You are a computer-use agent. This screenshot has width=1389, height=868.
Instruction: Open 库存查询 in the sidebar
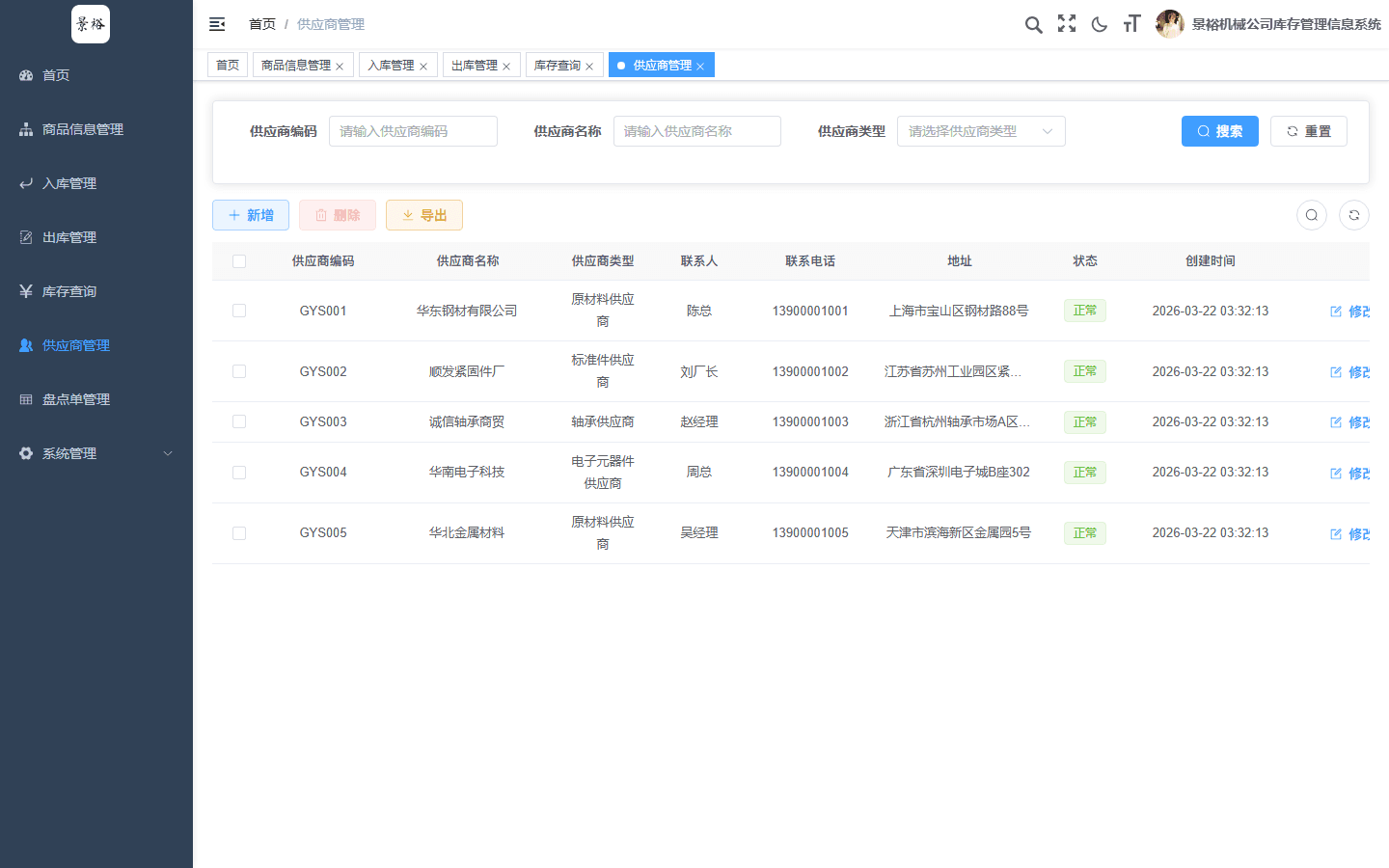click(96, 291)
